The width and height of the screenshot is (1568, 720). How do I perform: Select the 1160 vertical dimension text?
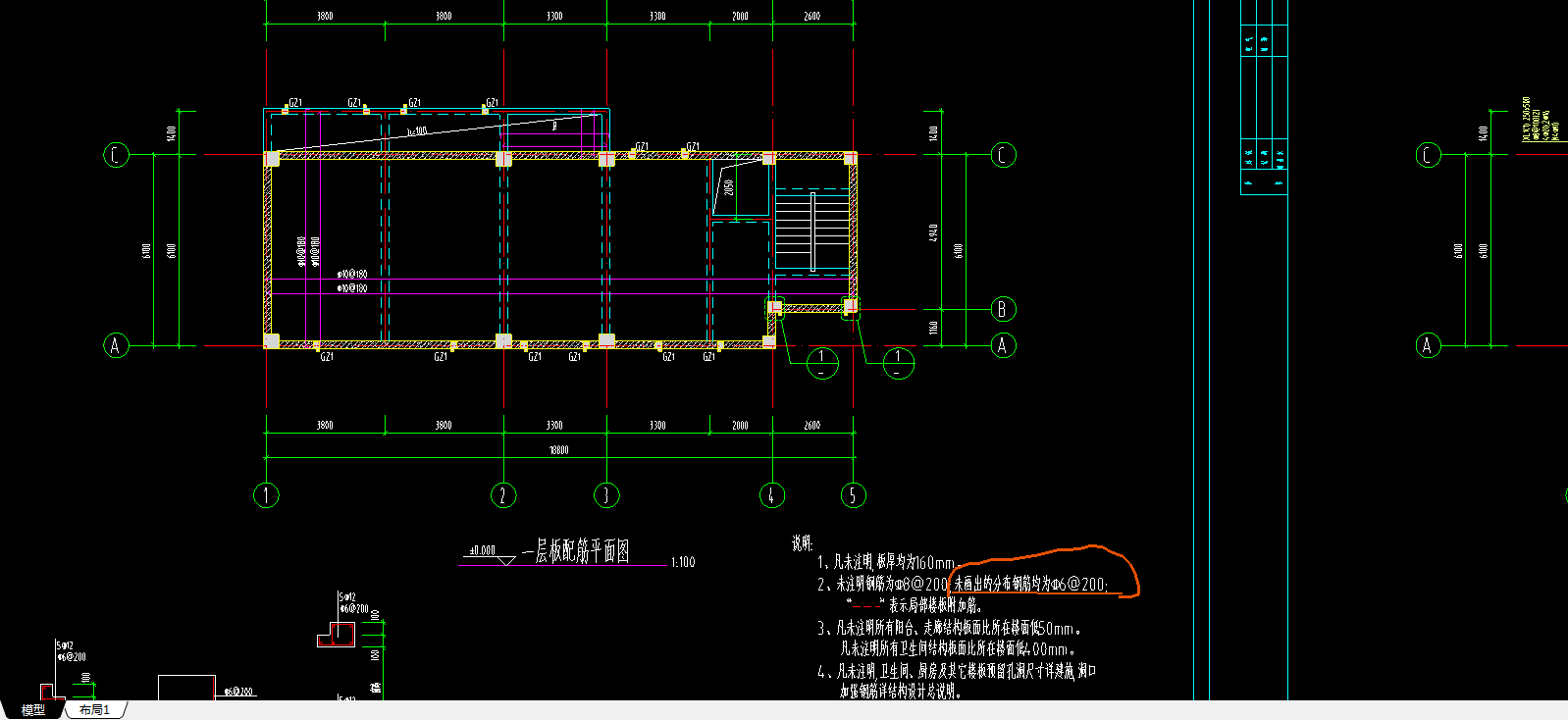(x=933, y=327)
